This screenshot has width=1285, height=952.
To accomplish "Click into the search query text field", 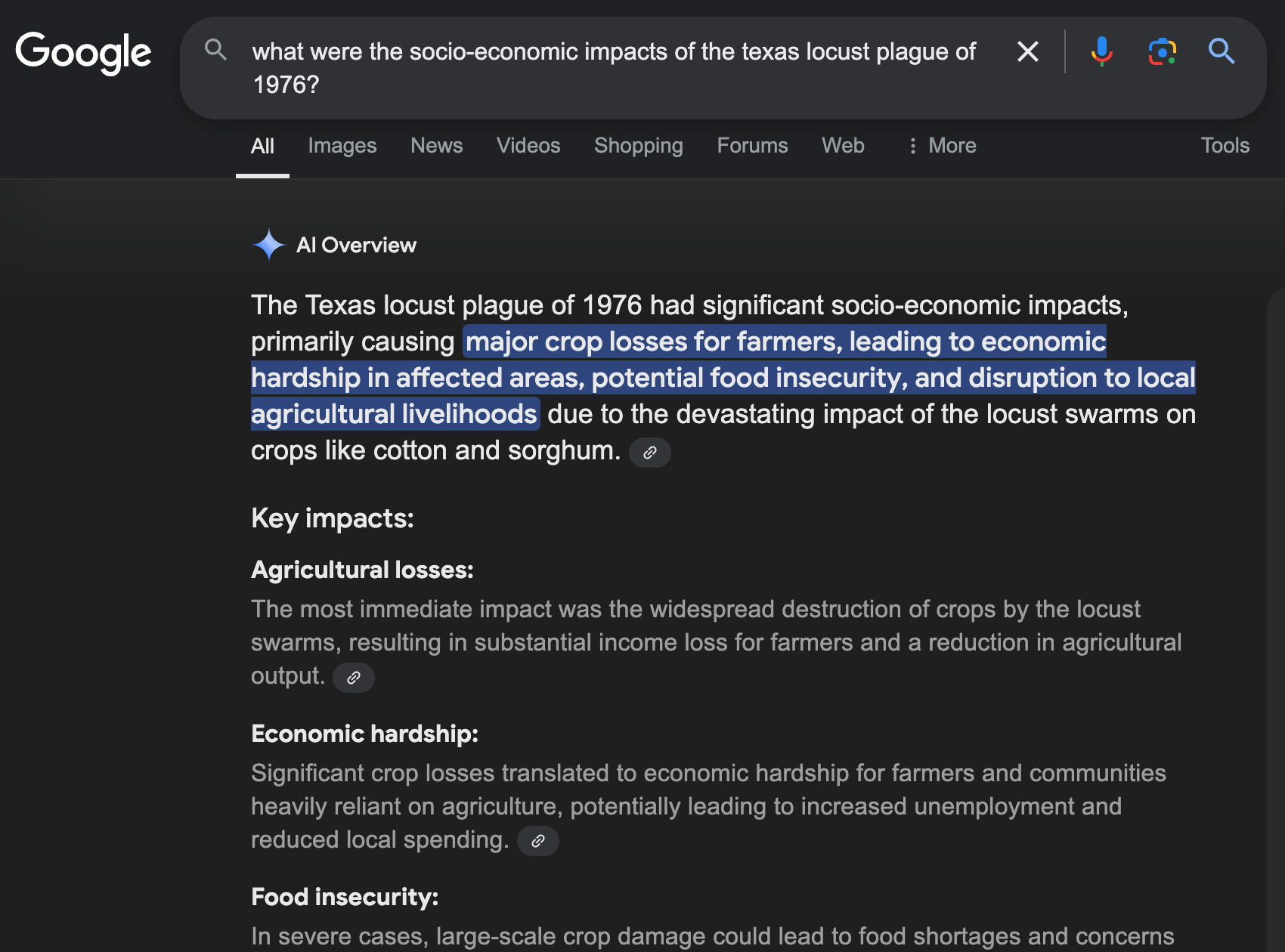I will (x=614, y=68).
